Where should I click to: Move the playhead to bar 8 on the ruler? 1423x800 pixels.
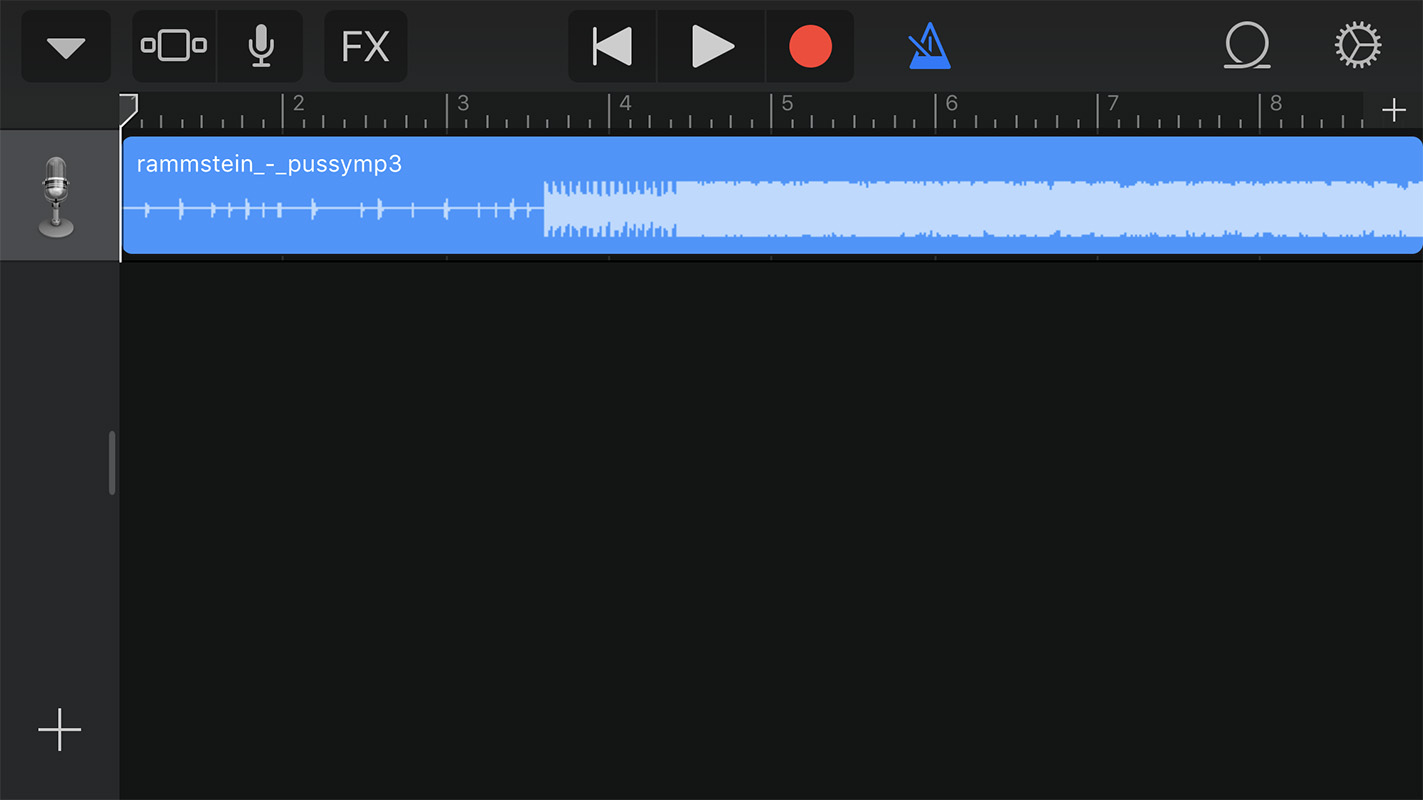tap(1276, 104)
